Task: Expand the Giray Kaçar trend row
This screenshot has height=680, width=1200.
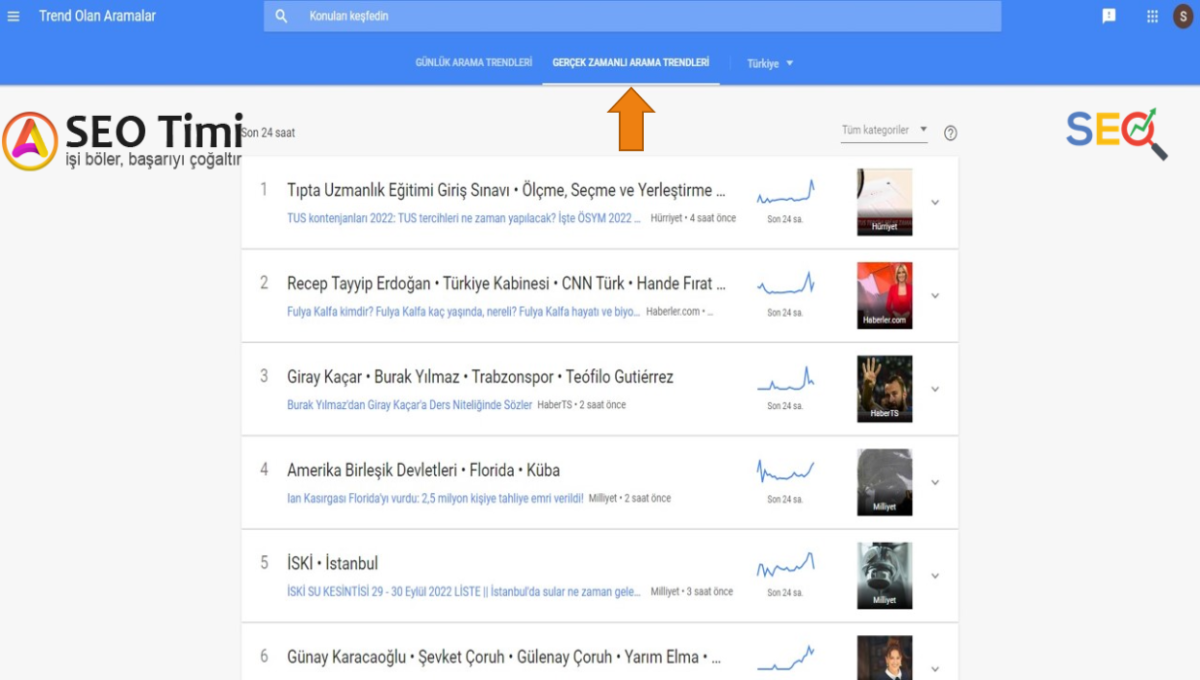Action: coord(935,389)
